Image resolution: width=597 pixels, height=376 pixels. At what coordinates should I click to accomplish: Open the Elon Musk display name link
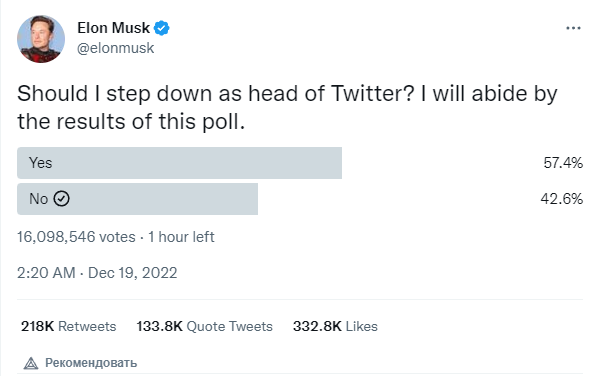[113, 28]
